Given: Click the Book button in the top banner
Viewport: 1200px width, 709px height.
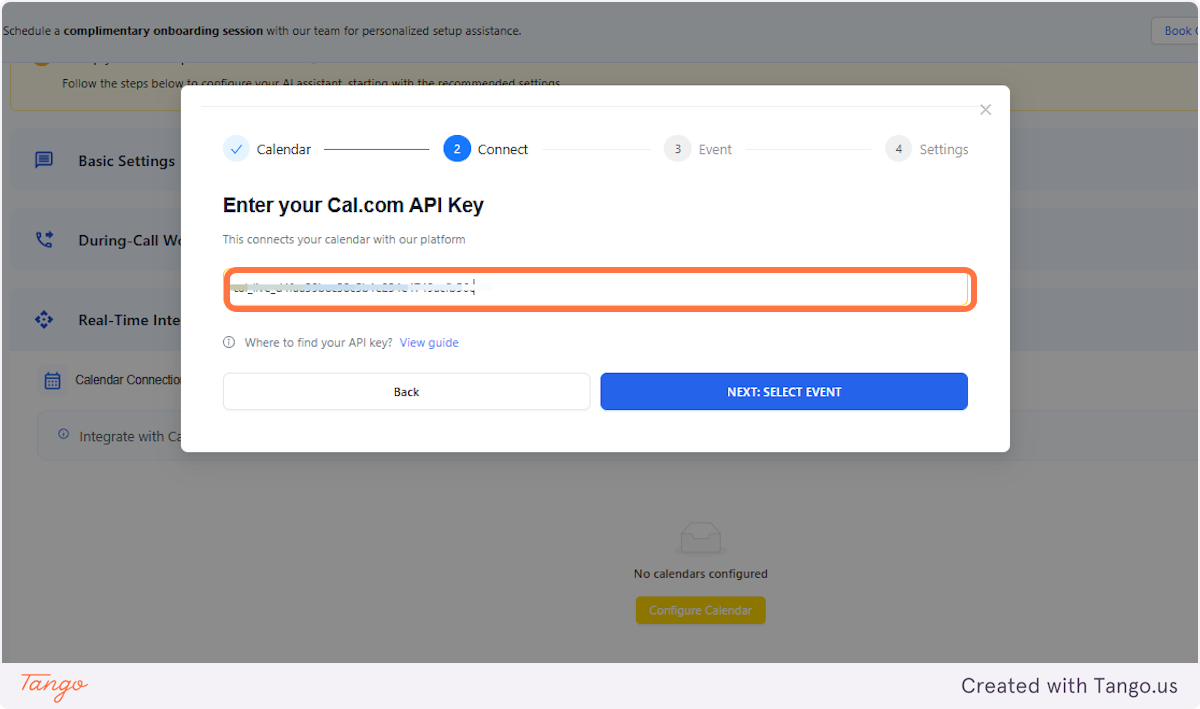Looking at the screenshot, I should 1180,30.
